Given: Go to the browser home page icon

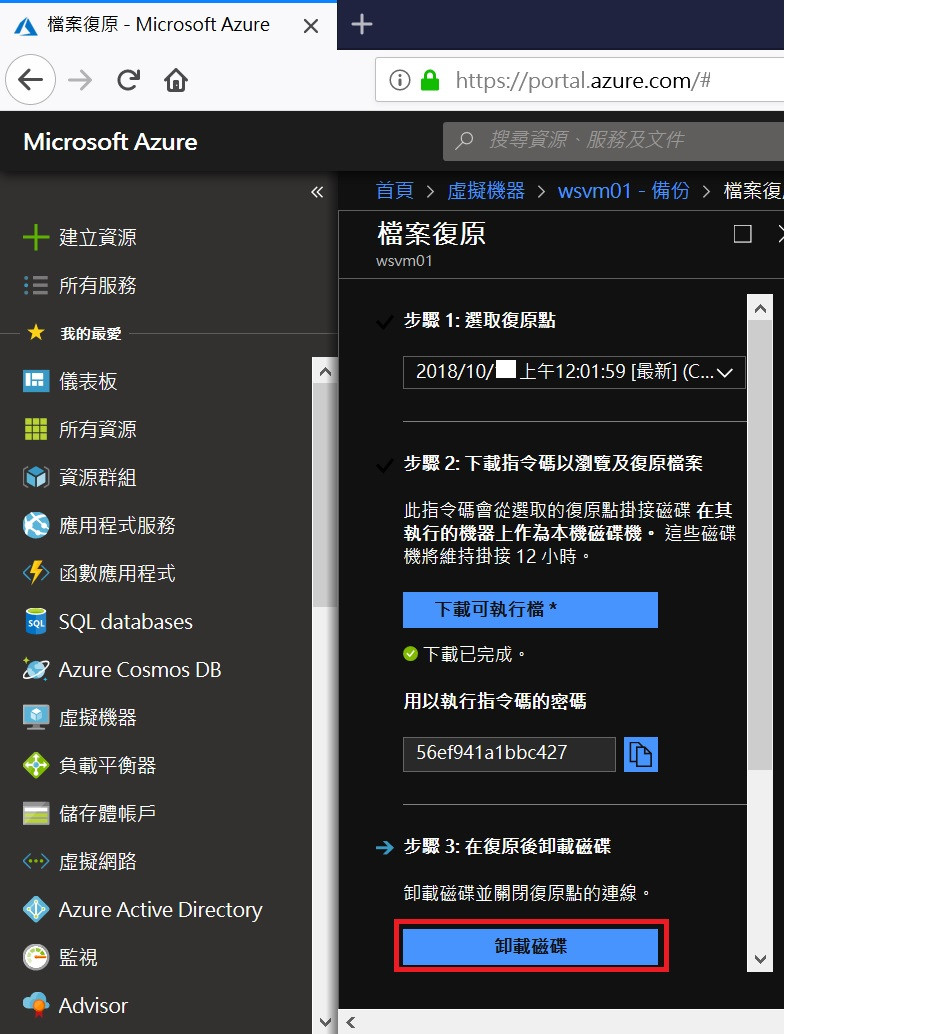Looking at the screenshot, I should (x=176, y=80).
